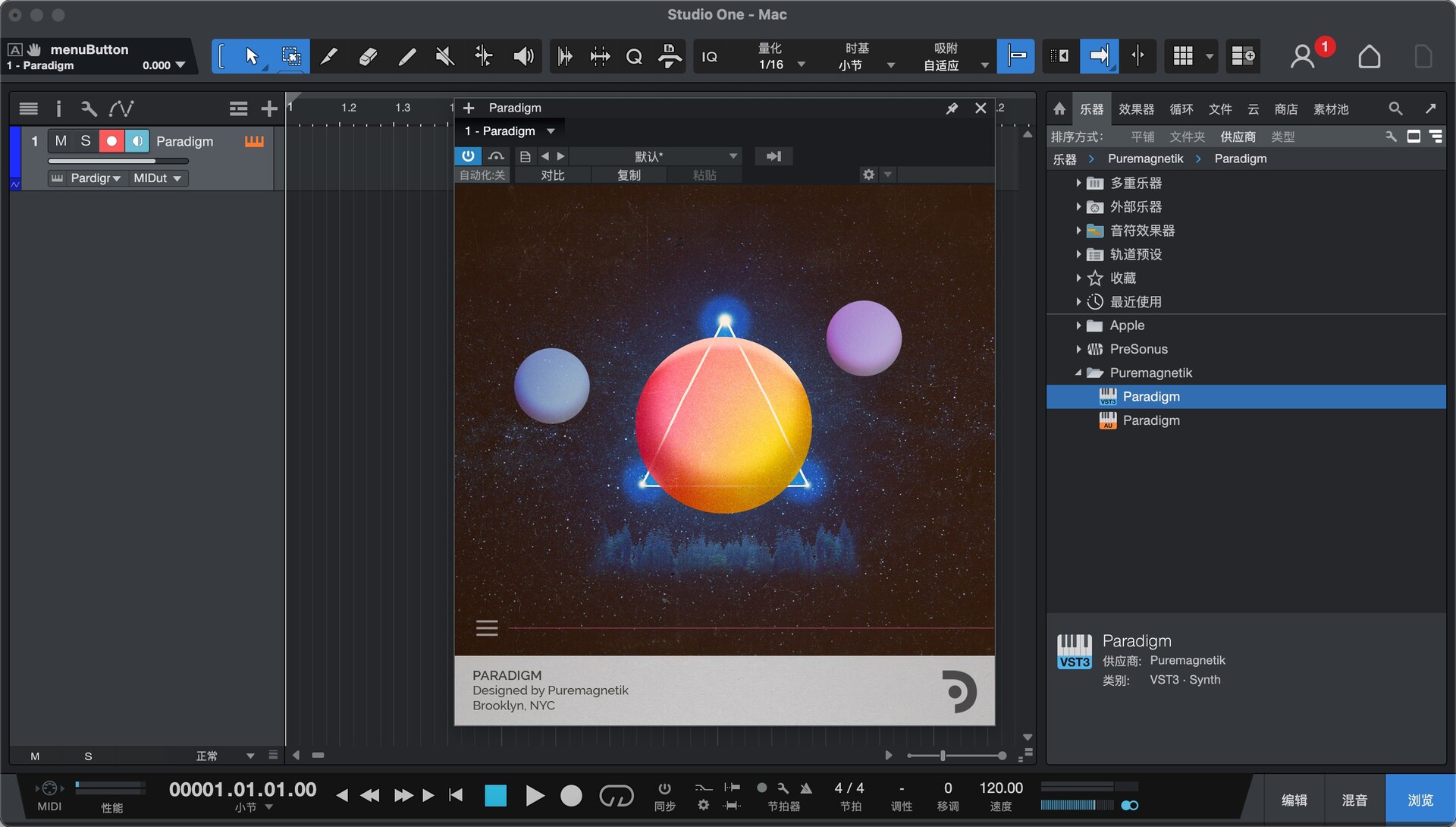Click the IQ quantize button

pos(710,57)
